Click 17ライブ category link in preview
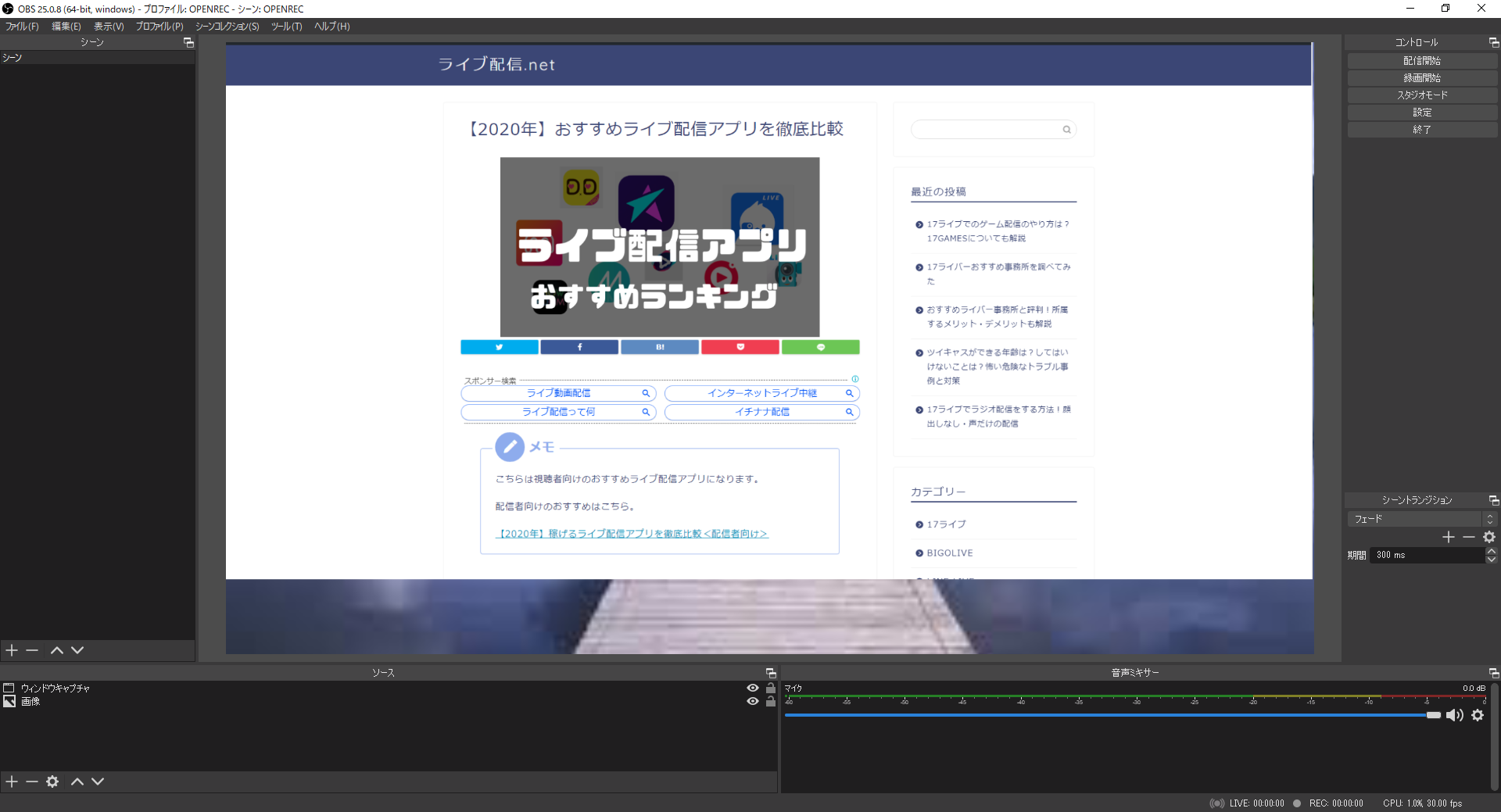The width and height of the screenshot is (1501, 812). (946, 524)
